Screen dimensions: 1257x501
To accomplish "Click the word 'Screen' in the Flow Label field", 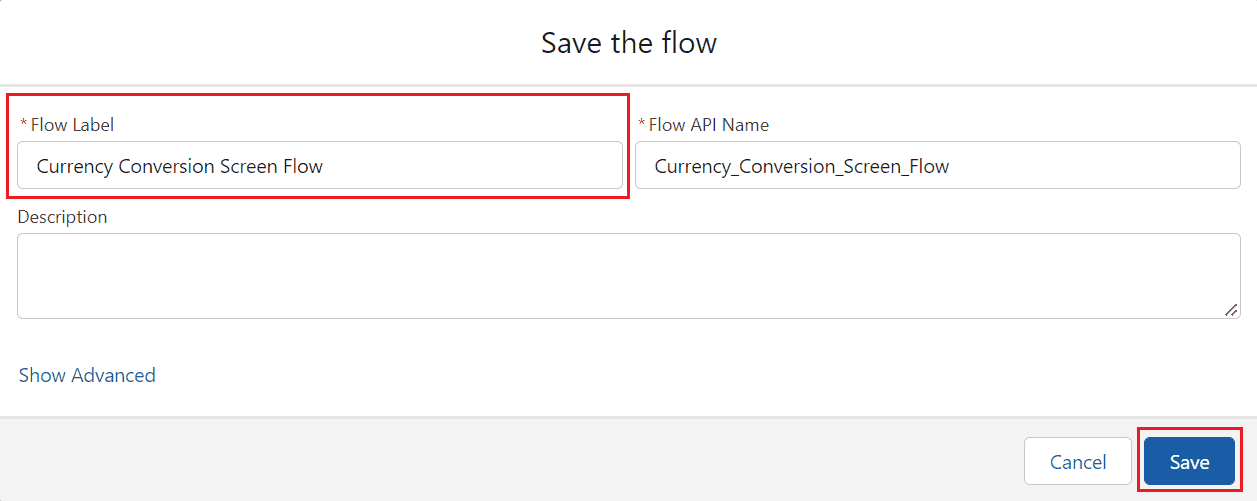I will pyautogui.click(x=247, y=166).
